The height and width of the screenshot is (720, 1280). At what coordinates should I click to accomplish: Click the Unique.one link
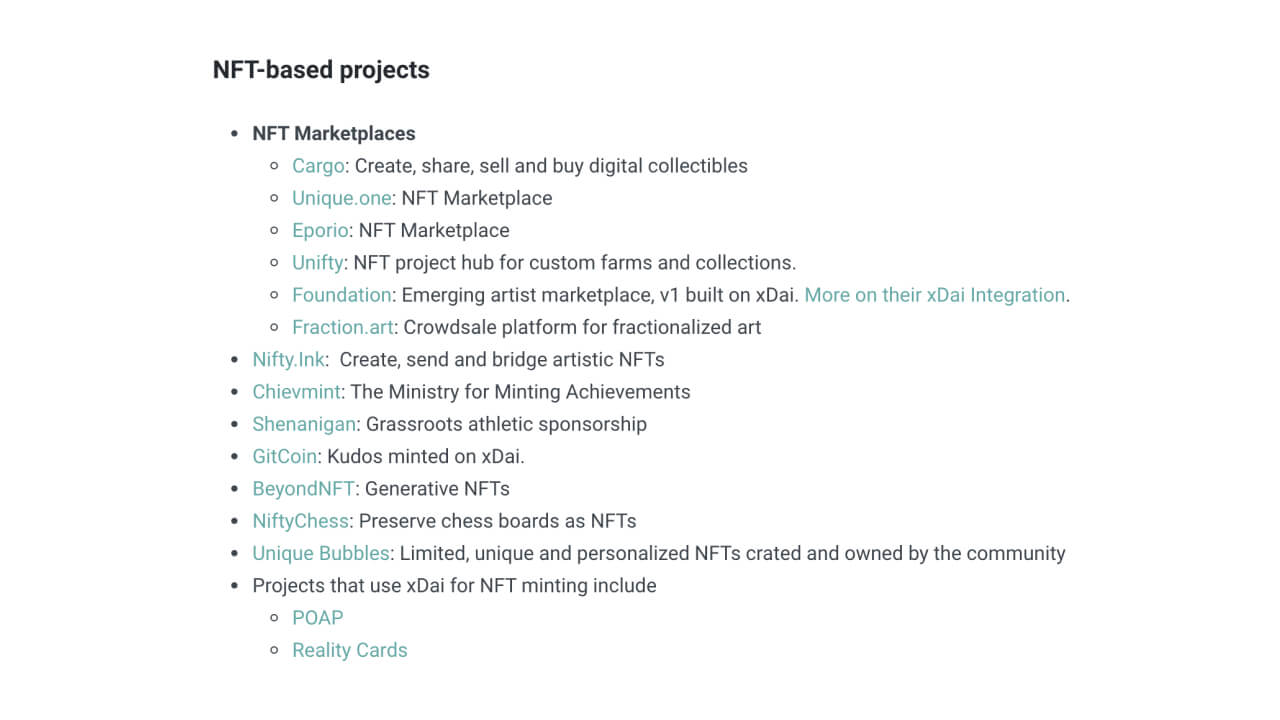click(341, 198)
